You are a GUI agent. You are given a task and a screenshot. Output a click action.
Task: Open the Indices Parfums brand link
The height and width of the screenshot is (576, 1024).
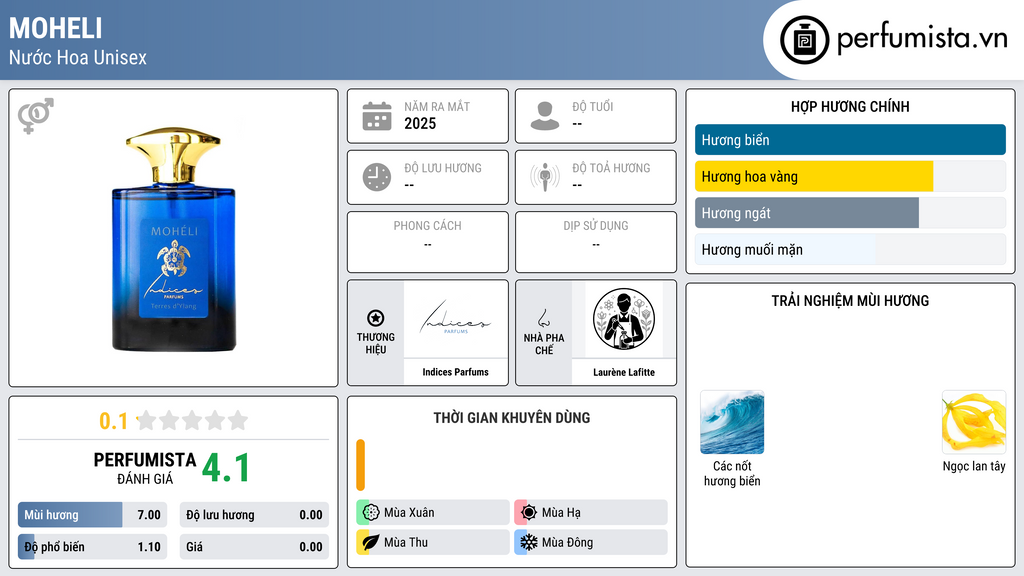455,372
